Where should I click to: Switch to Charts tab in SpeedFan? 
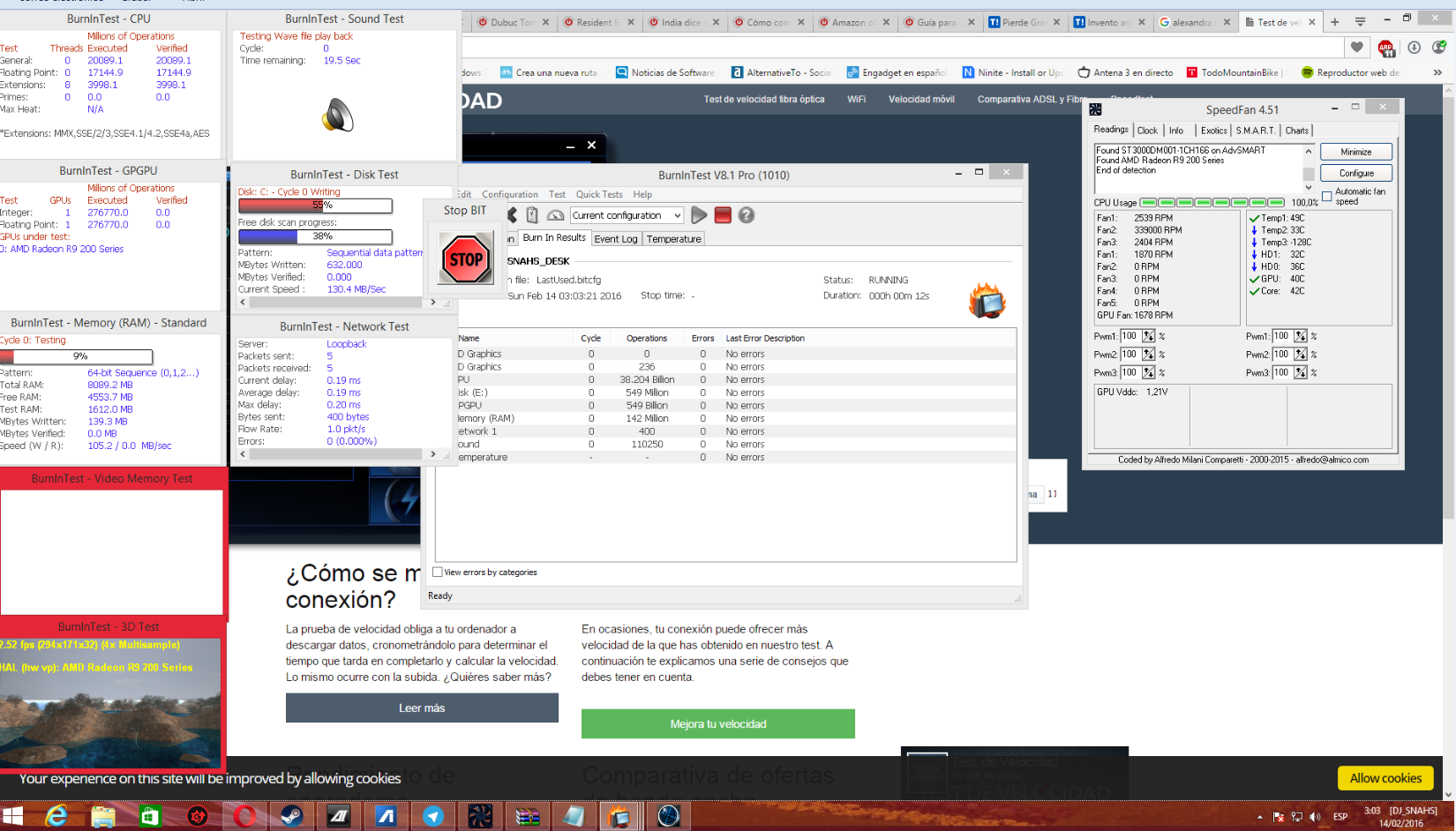(1297, 131)
